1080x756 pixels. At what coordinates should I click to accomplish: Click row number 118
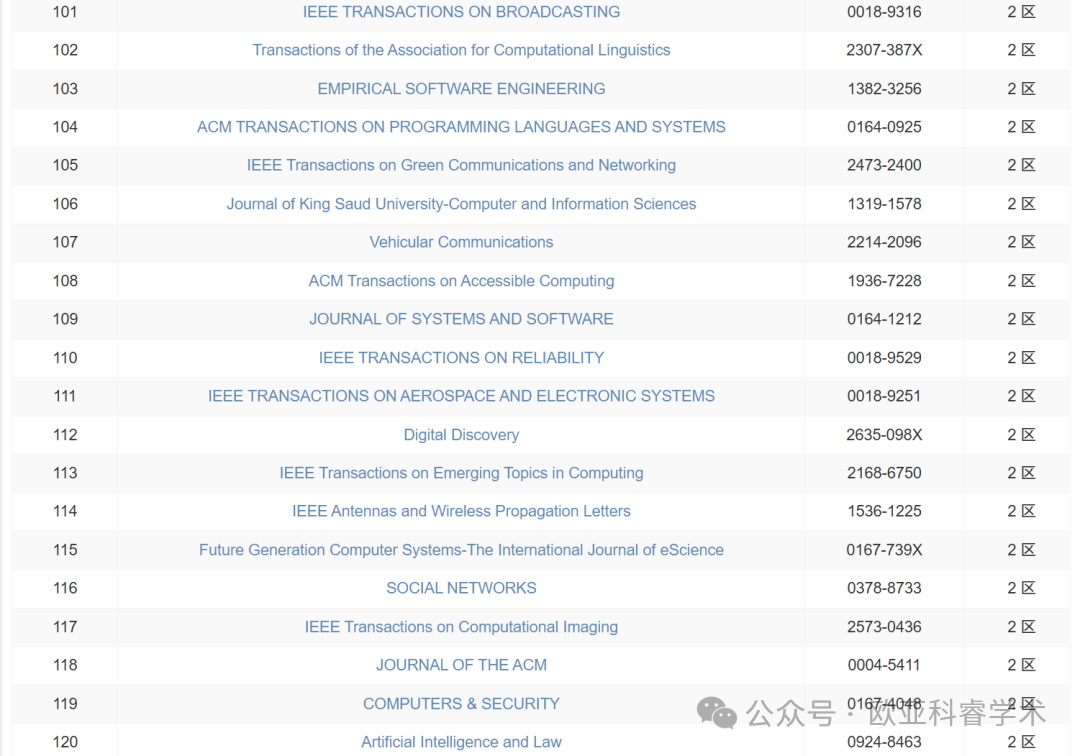[65, 665]
